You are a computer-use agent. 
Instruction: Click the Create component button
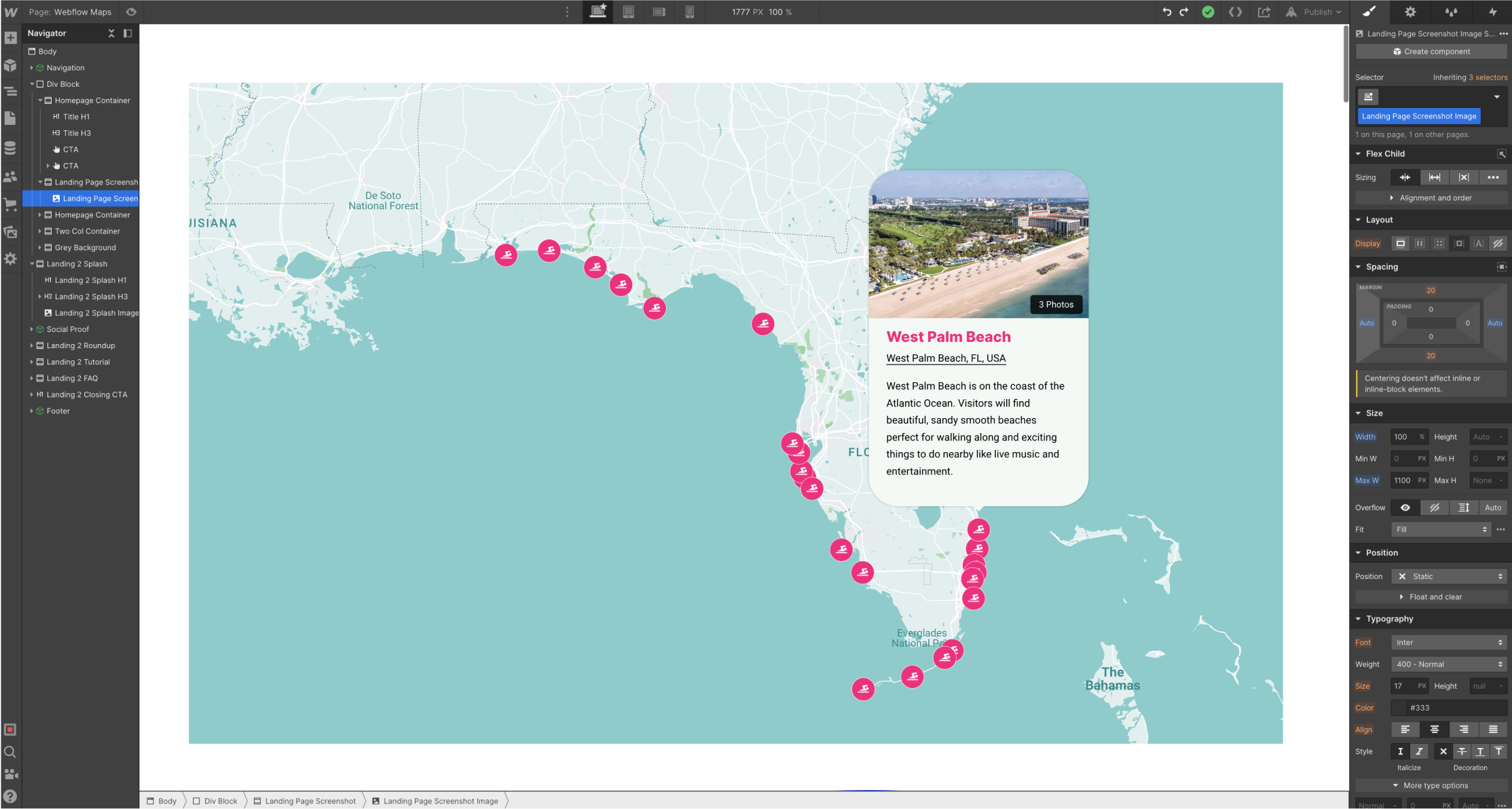click(1431, 51)
